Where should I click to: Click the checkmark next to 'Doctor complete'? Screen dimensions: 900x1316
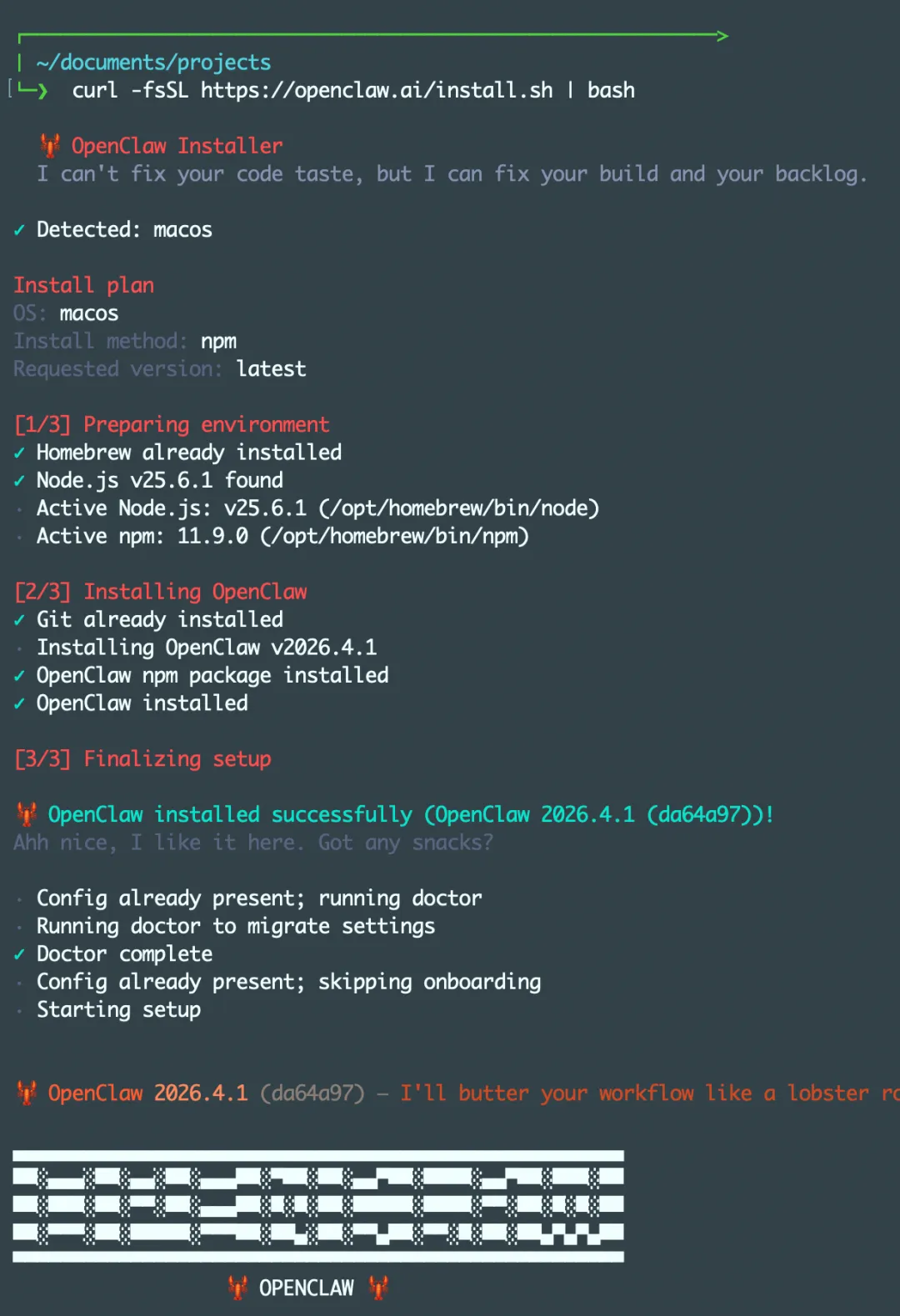coord(19,954)
